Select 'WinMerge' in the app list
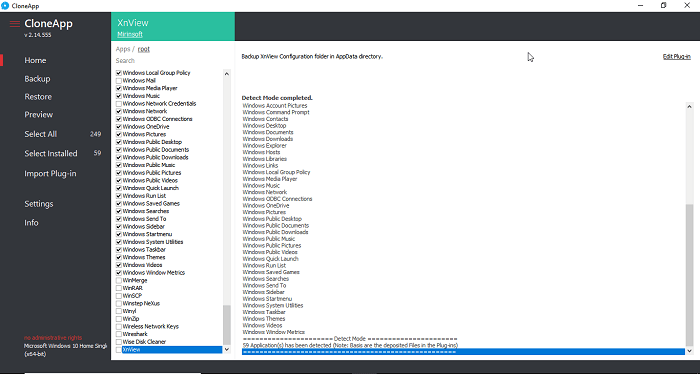 click(x=135, y=280)
